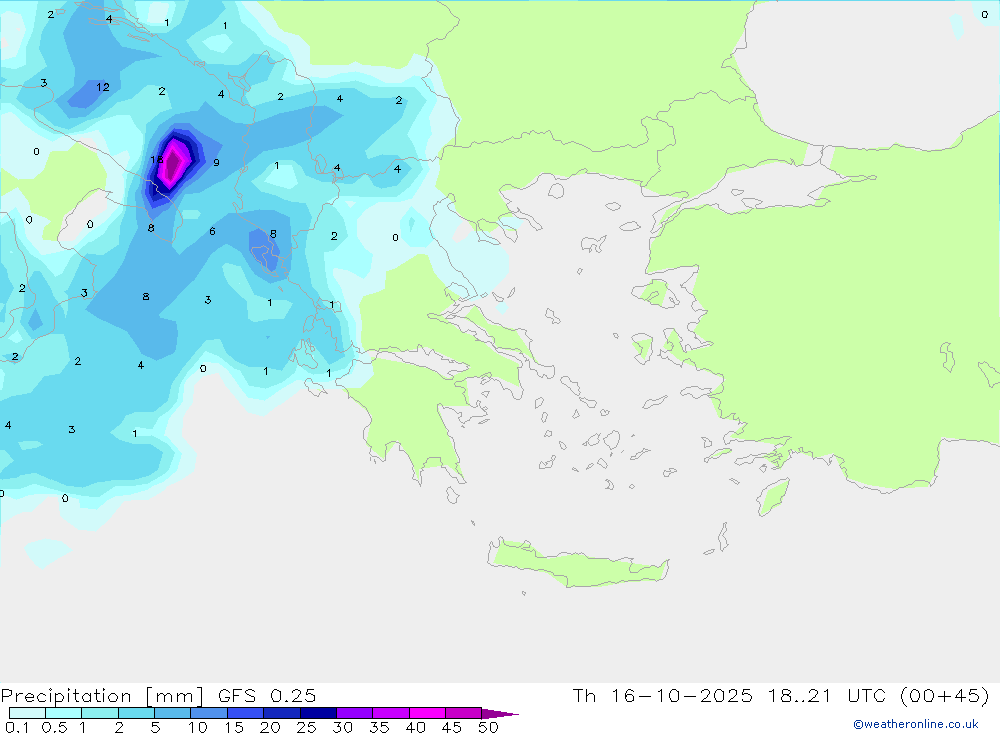Select the 2–5 mm legend color box
This screenshot has width=1000, height=733.
tap(136, 713)
